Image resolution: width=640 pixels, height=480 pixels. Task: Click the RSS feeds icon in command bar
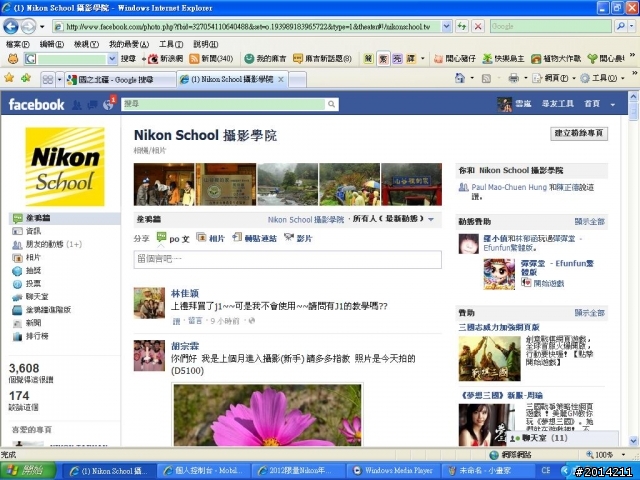point(486,78)
